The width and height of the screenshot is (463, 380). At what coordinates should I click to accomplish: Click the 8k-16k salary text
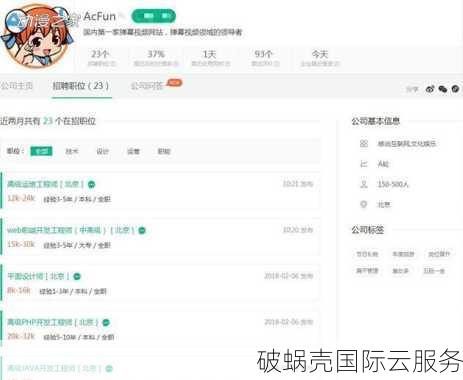click(x=19, y=290)
